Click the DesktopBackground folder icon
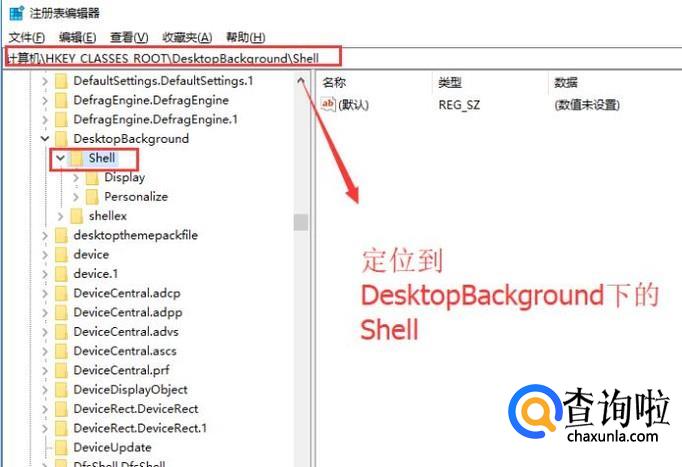This screenshot has height=467, width=682. coord(61,139)
